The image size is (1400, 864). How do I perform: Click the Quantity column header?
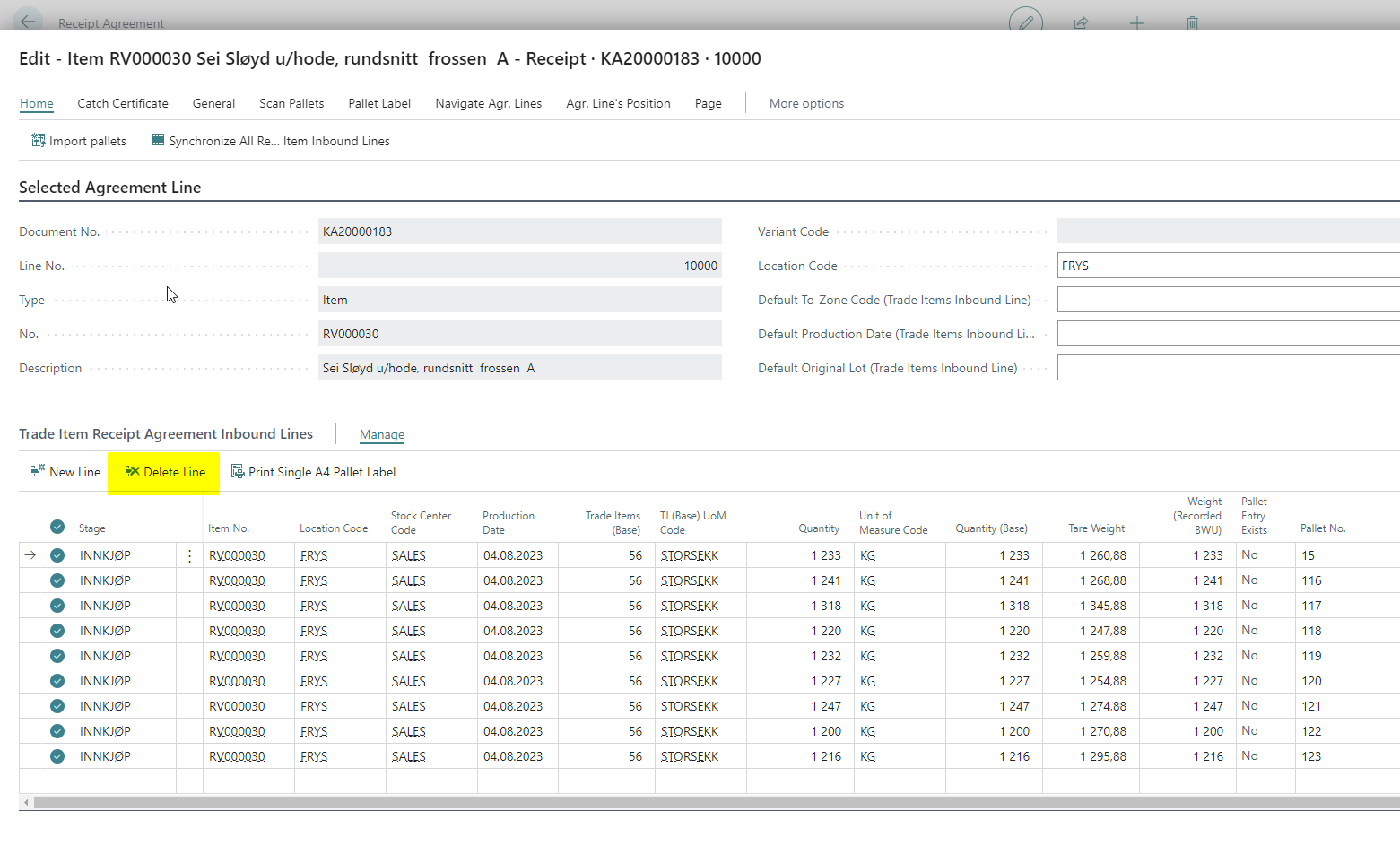point(819,528)
